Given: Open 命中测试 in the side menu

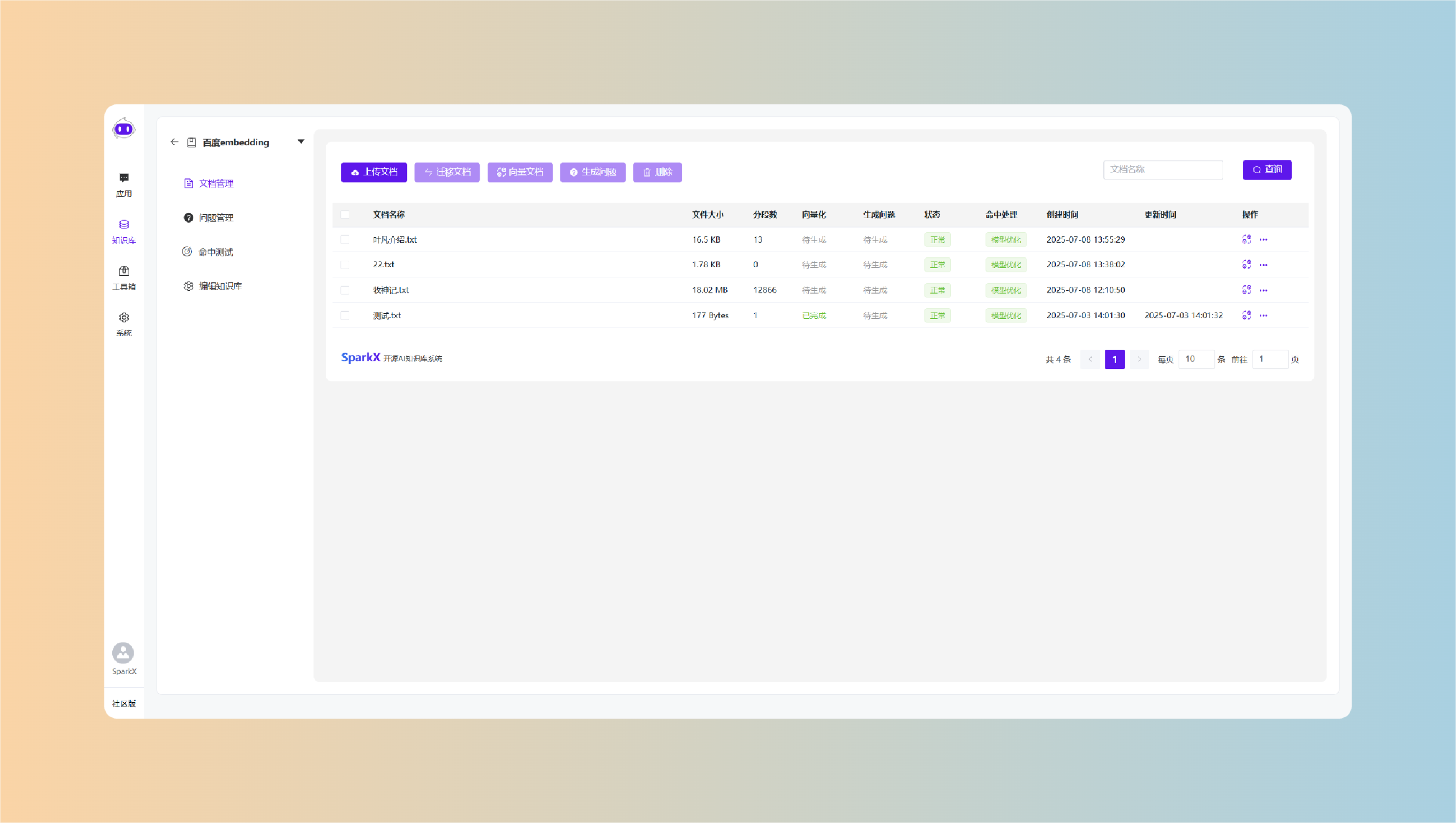Looking at the screenshot, I should pyautogui.click(x=215, y=252).
